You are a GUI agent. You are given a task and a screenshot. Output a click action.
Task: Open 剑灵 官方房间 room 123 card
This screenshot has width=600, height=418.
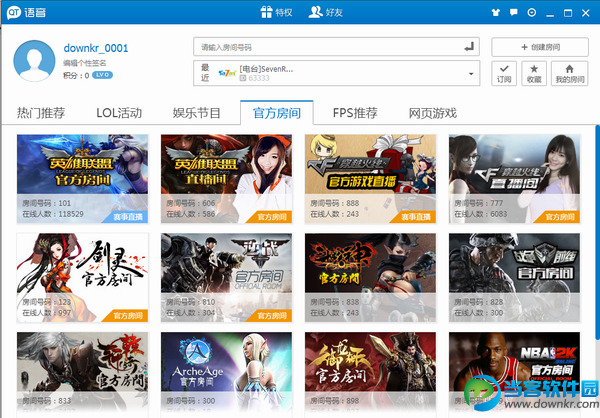[x=82, y=278]
